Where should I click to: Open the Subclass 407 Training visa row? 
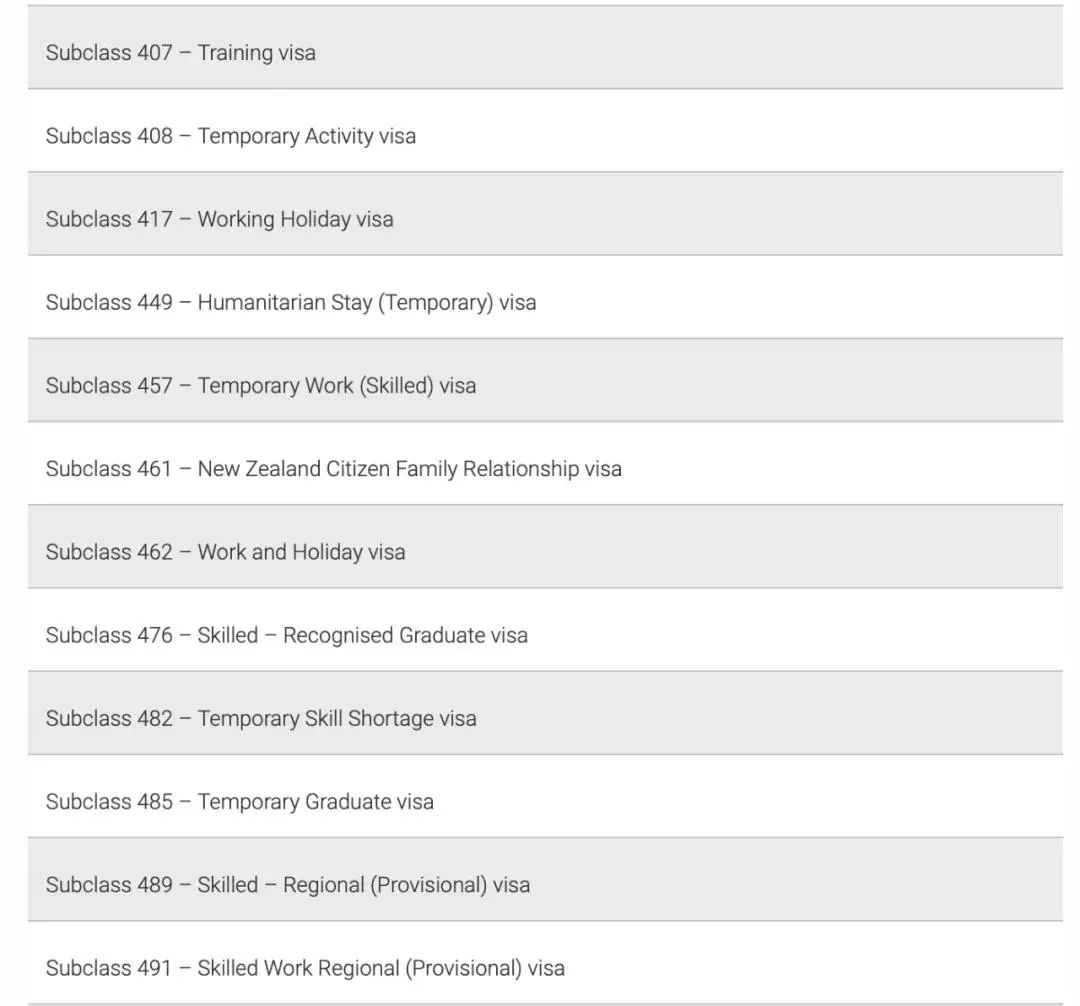(x=545, y=48)
